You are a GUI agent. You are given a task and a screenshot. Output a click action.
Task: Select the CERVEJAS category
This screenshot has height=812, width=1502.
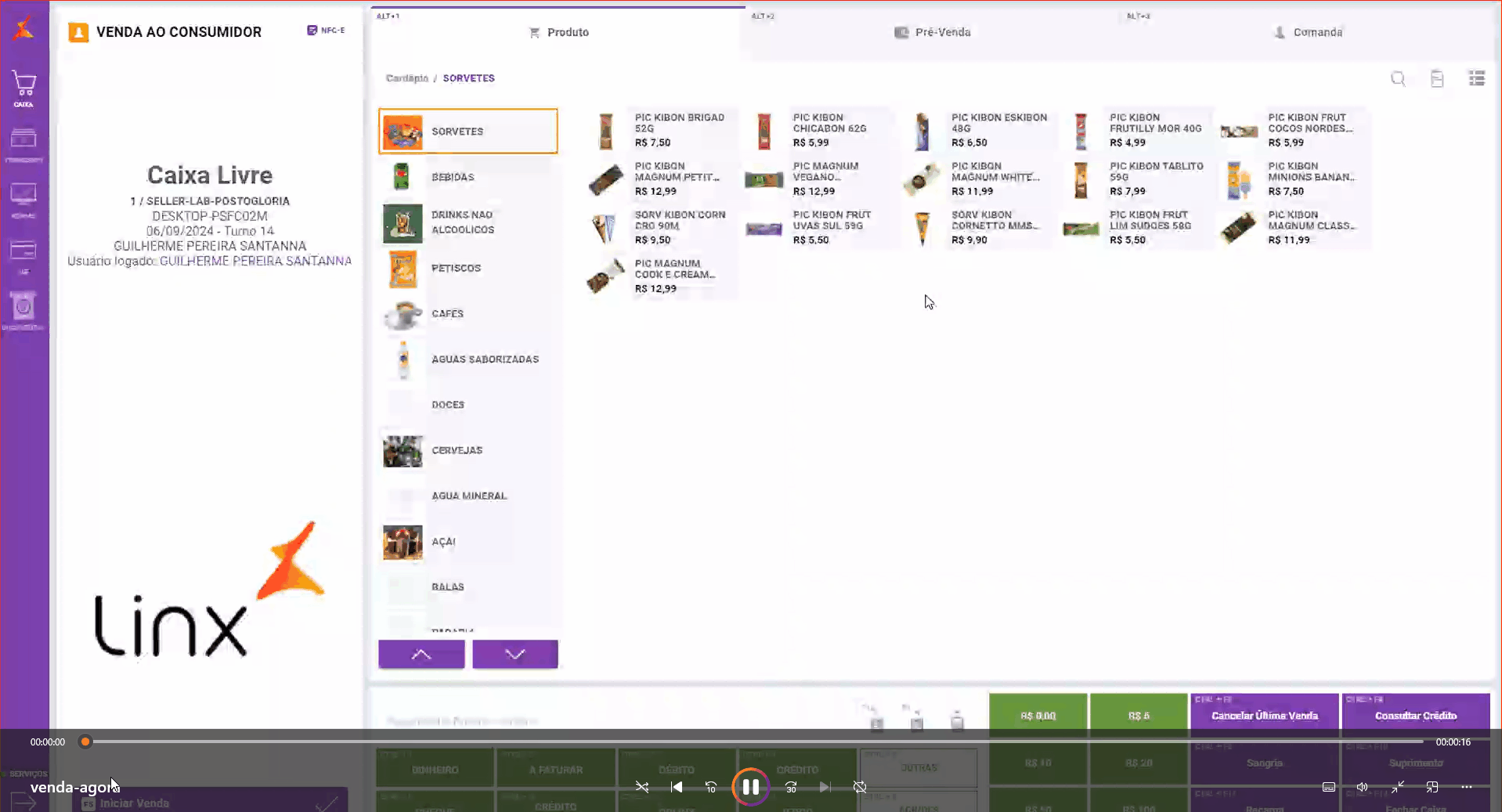point(468,450)
